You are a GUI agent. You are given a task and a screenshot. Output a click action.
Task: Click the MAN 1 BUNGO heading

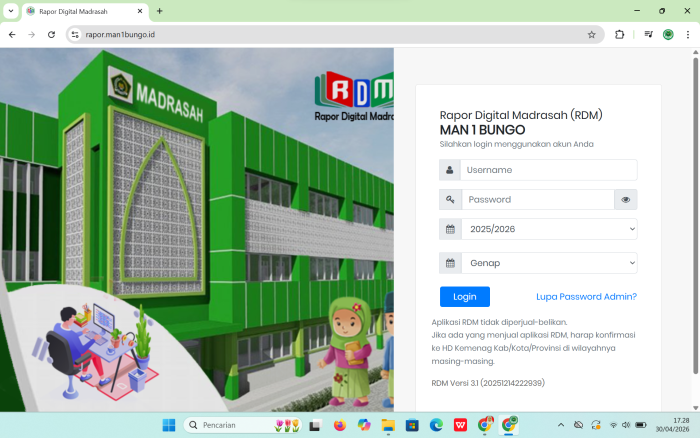pos(482,130)
